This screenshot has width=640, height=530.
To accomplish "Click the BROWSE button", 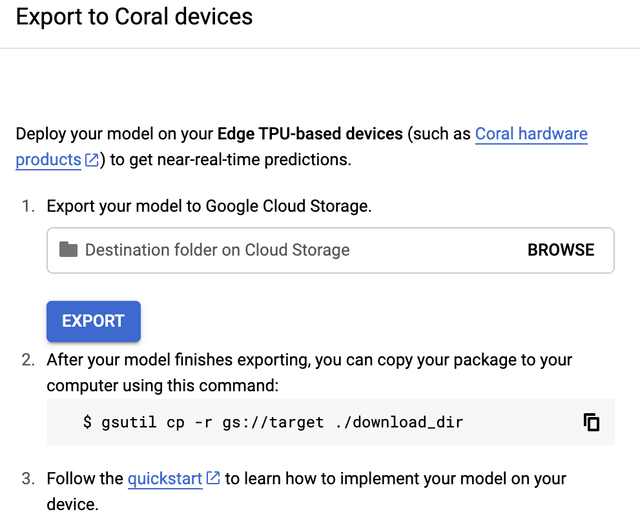I will pyautogui.click(x=560, y=250).
